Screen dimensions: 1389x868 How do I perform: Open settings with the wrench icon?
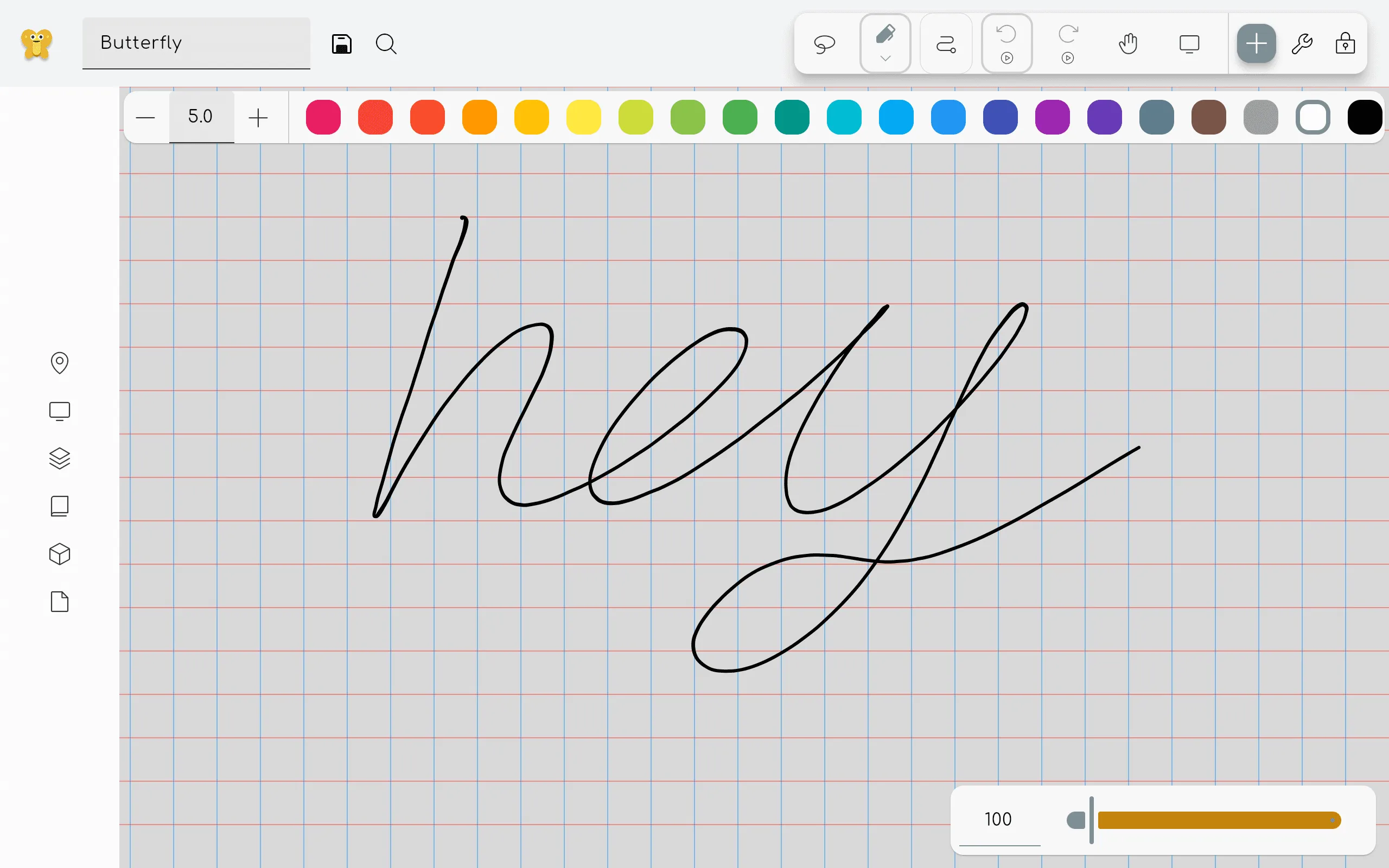(1302, 43)
